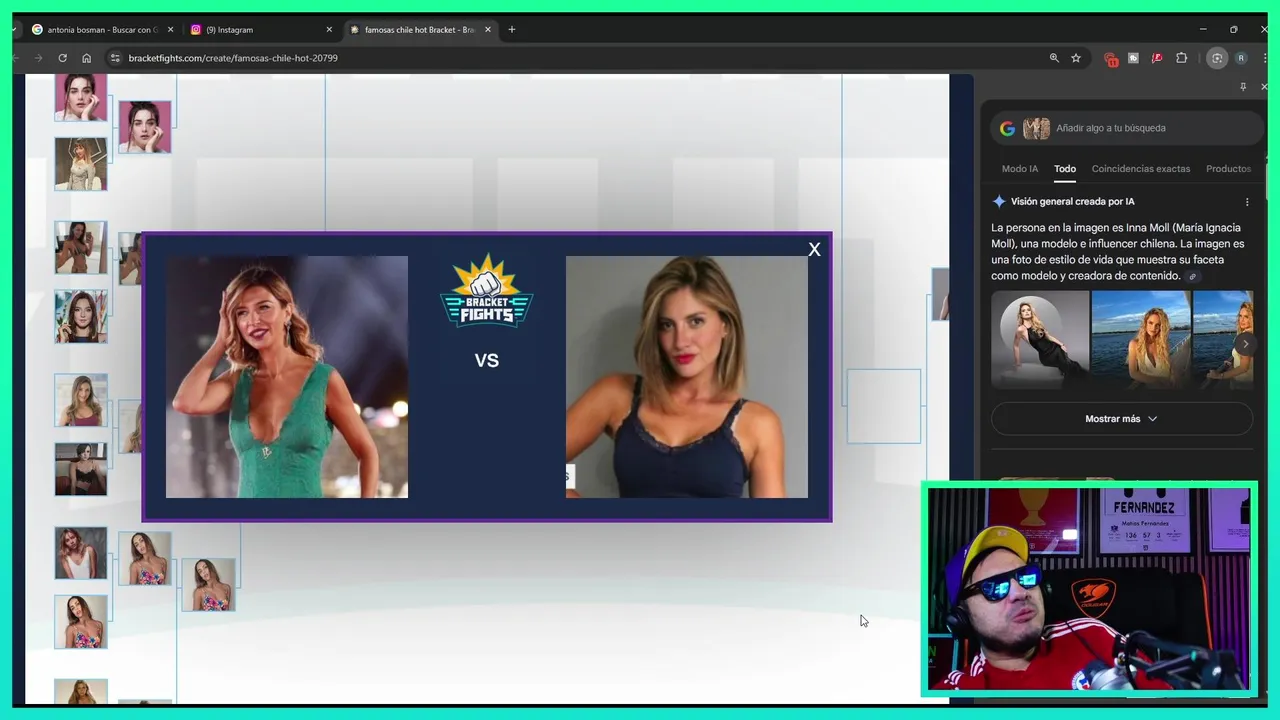Click the AI sparkle icon beside Visión general
This screenshot has width=1280, height=720.
[x=998, y=202]
